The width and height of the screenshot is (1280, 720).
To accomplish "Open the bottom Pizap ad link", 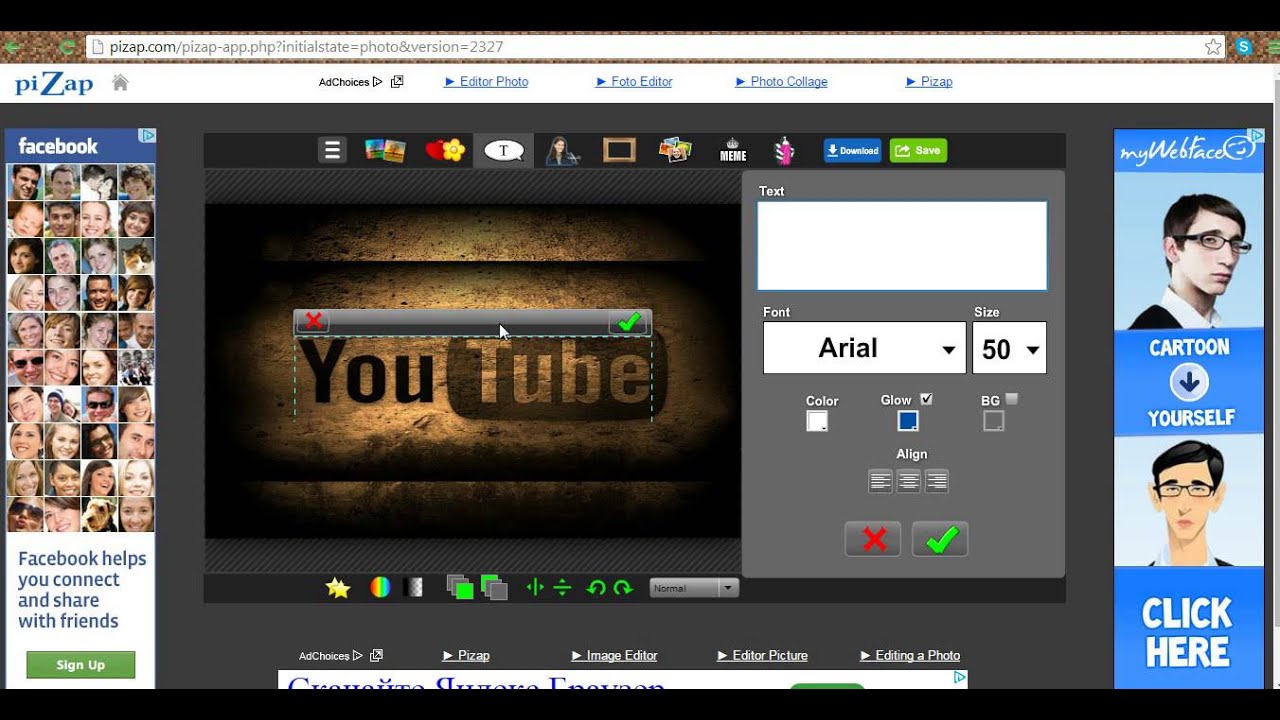I will [466, 656].
